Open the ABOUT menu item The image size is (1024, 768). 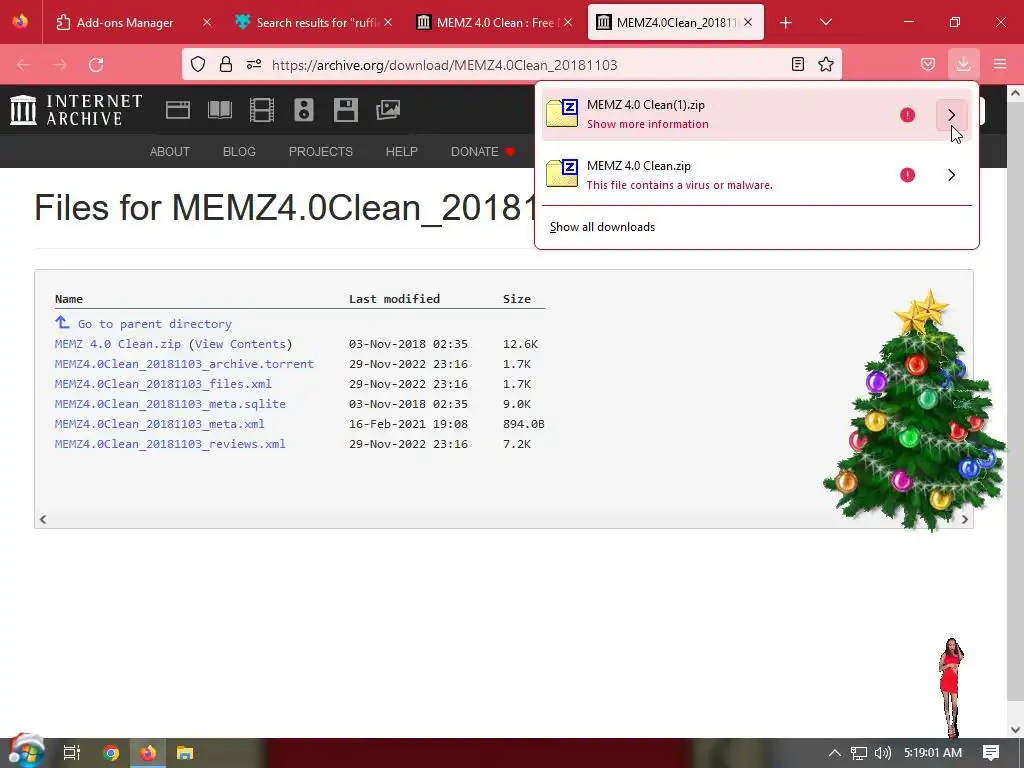pyautogui.click(x=170, y=152)
